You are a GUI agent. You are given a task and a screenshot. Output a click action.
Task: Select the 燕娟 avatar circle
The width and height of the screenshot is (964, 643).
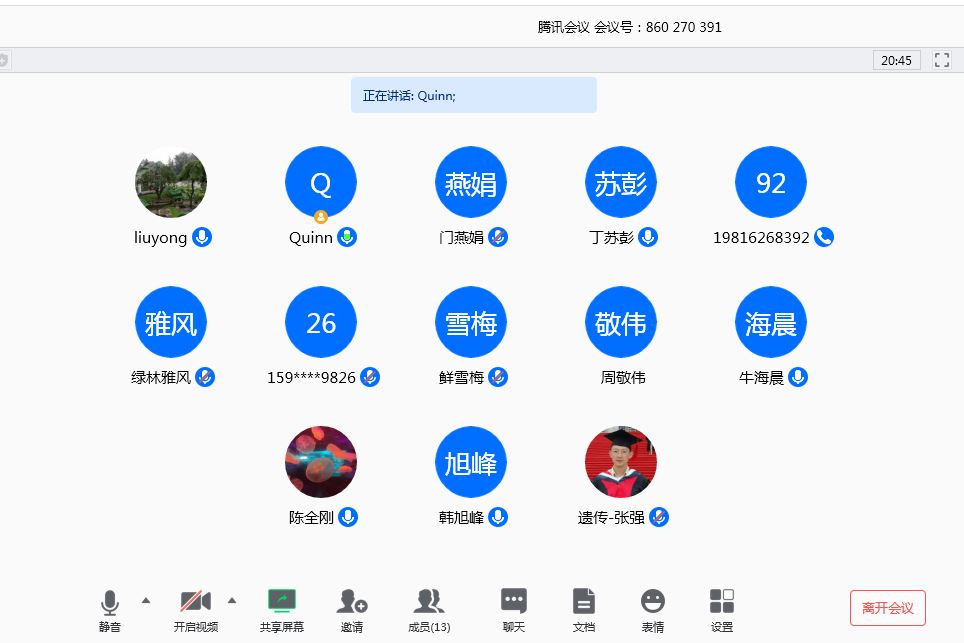[x=471, y=182]
